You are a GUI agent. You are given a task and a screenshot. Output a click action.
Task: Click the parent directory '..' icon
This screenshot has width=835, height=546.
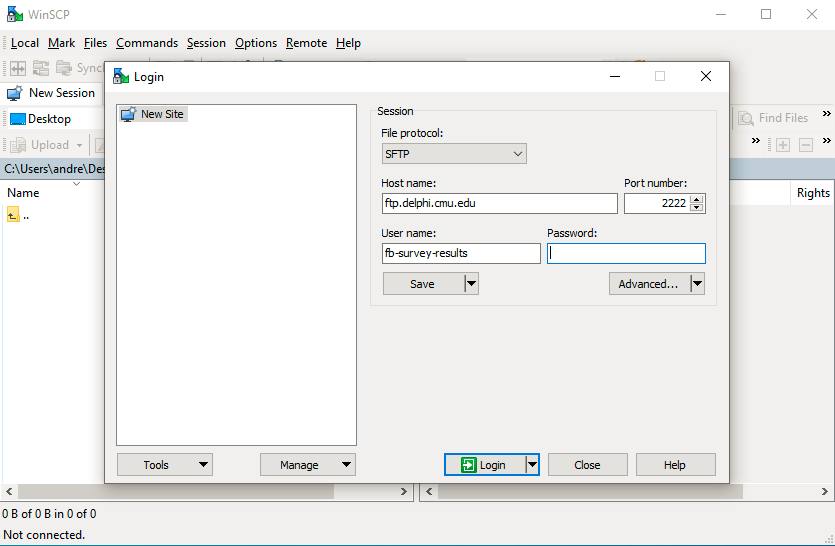point(13,215)
